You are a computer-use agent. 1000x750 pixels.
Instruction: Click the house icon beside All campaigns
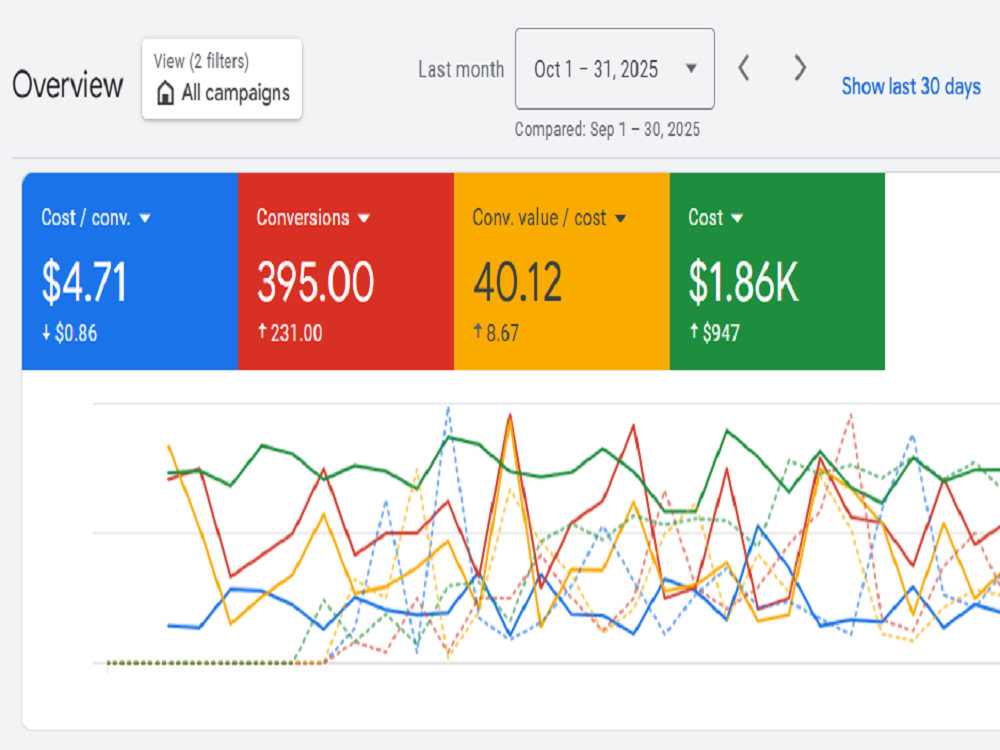[165, 92]
